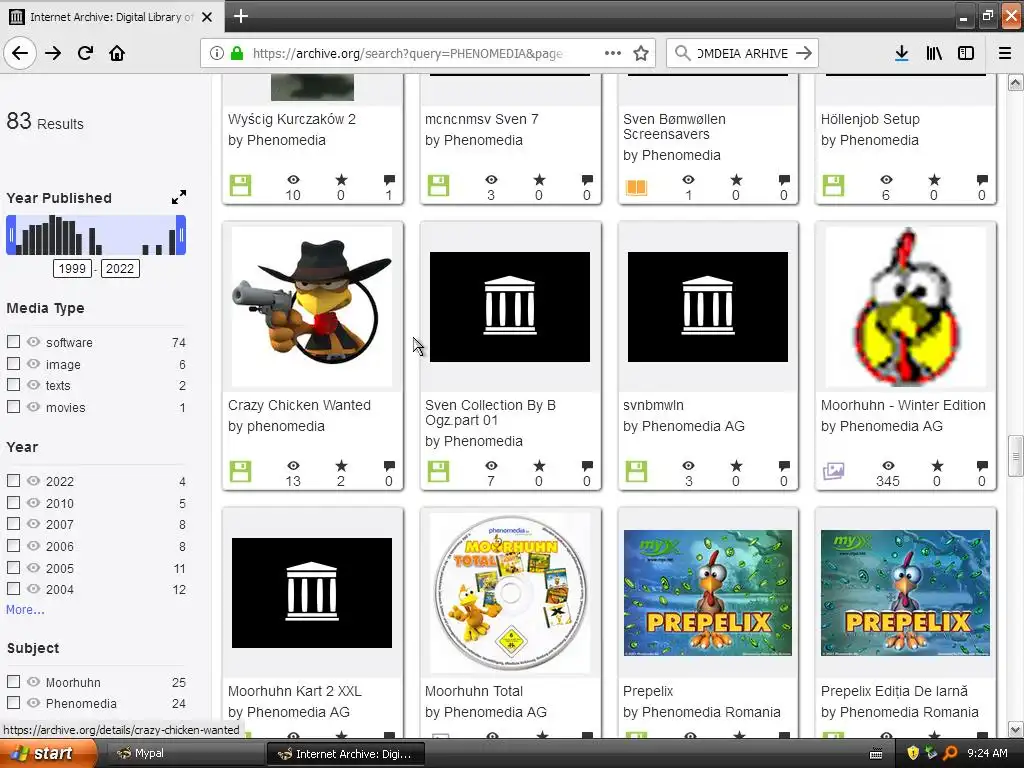Check the Phenomedia subject checkbox
Screen dimensions: 1024x768
13,703
